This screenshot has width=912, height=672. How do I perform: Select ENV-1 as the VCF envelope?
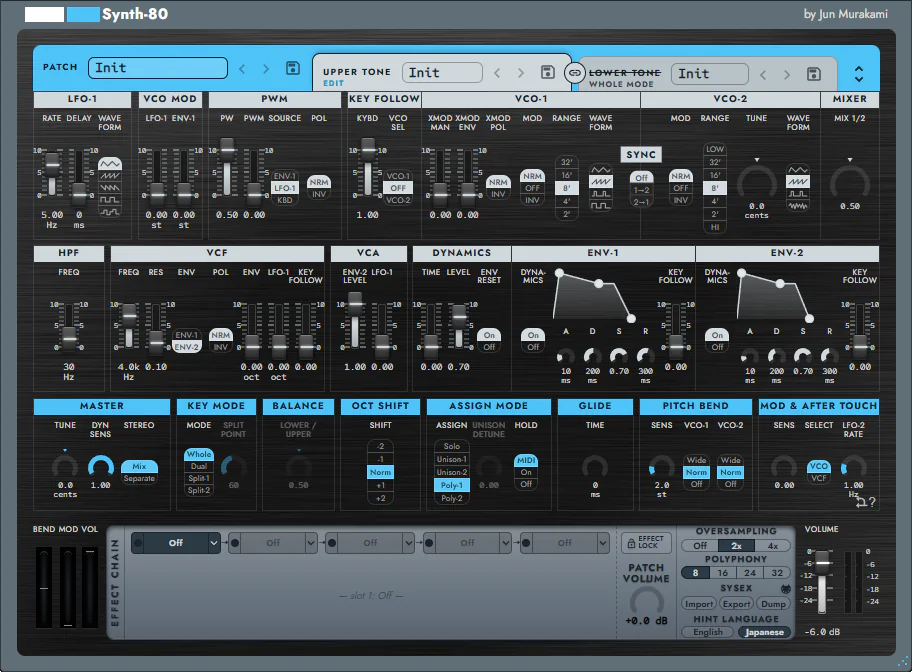tap(187, 335)
